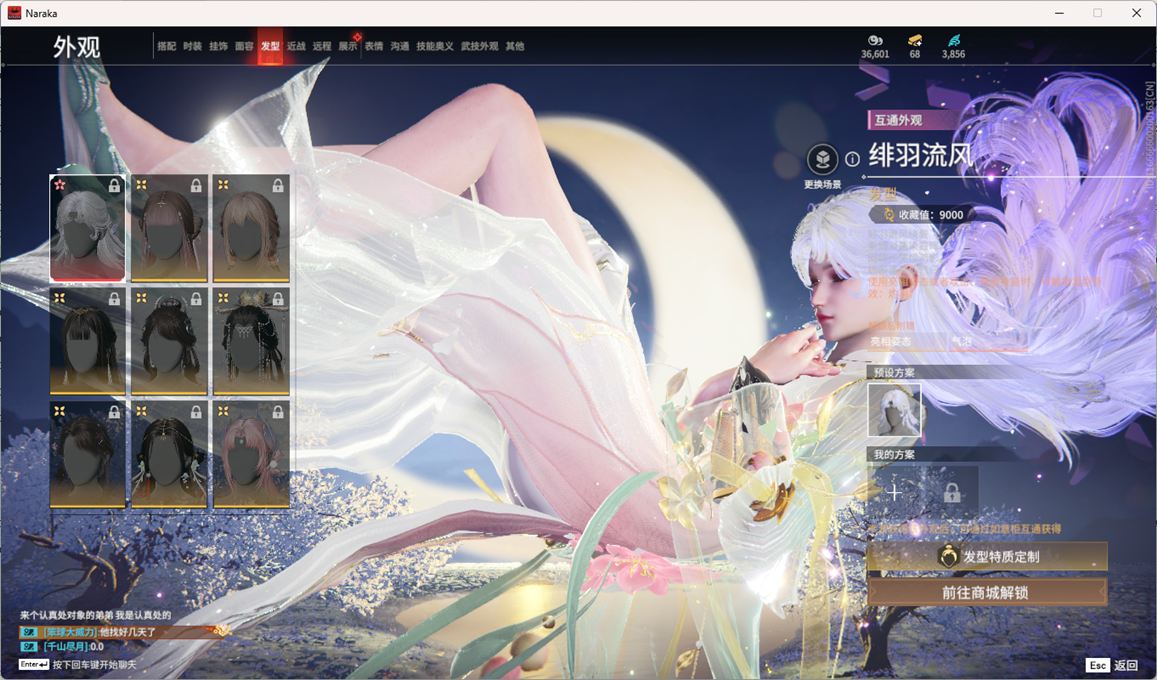
Task: Select the light brown braided hairstyle card
Action: [251, 228]
